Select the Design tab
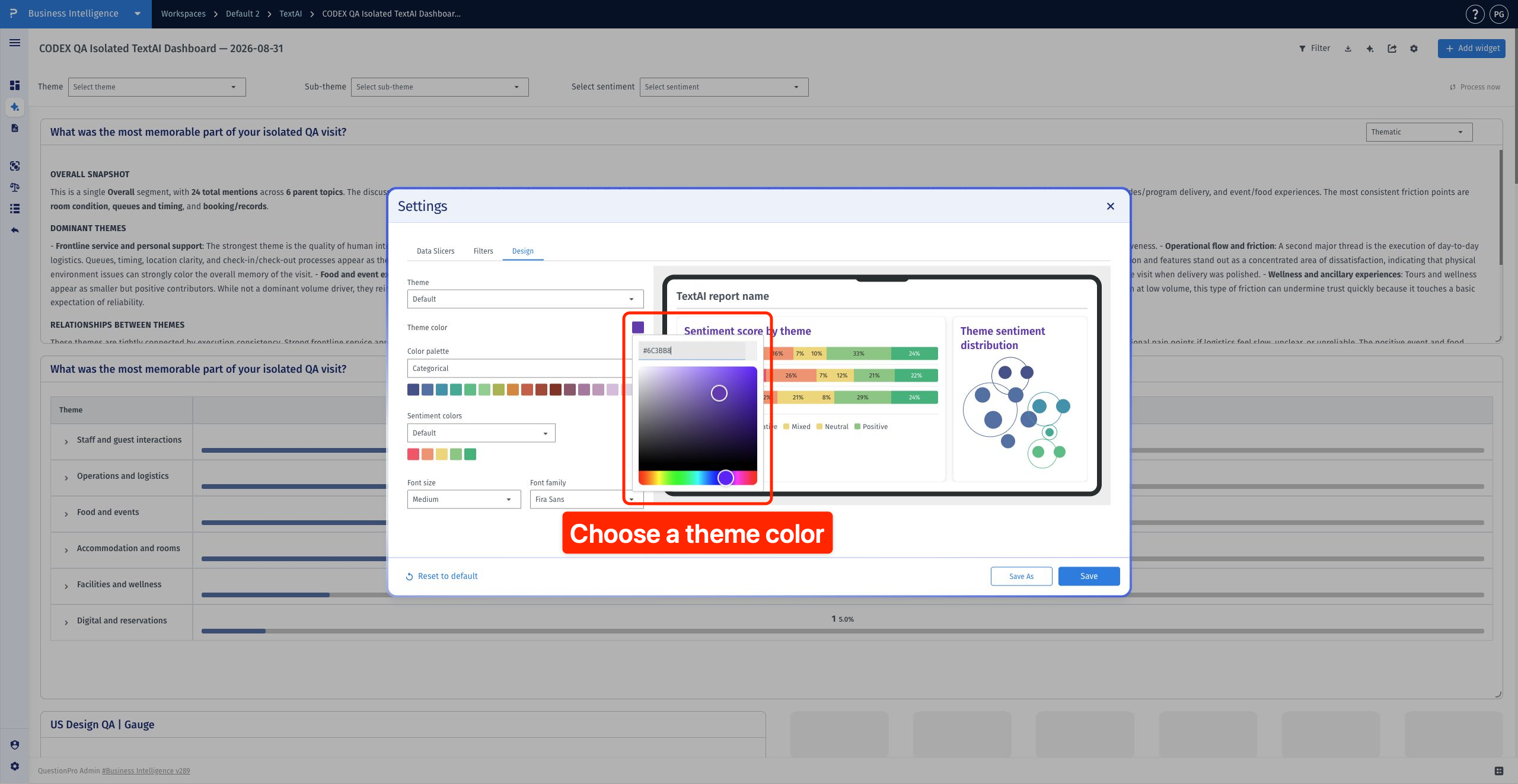The height and width of the screenshot is (784, 1518). [x=522, y=251]
